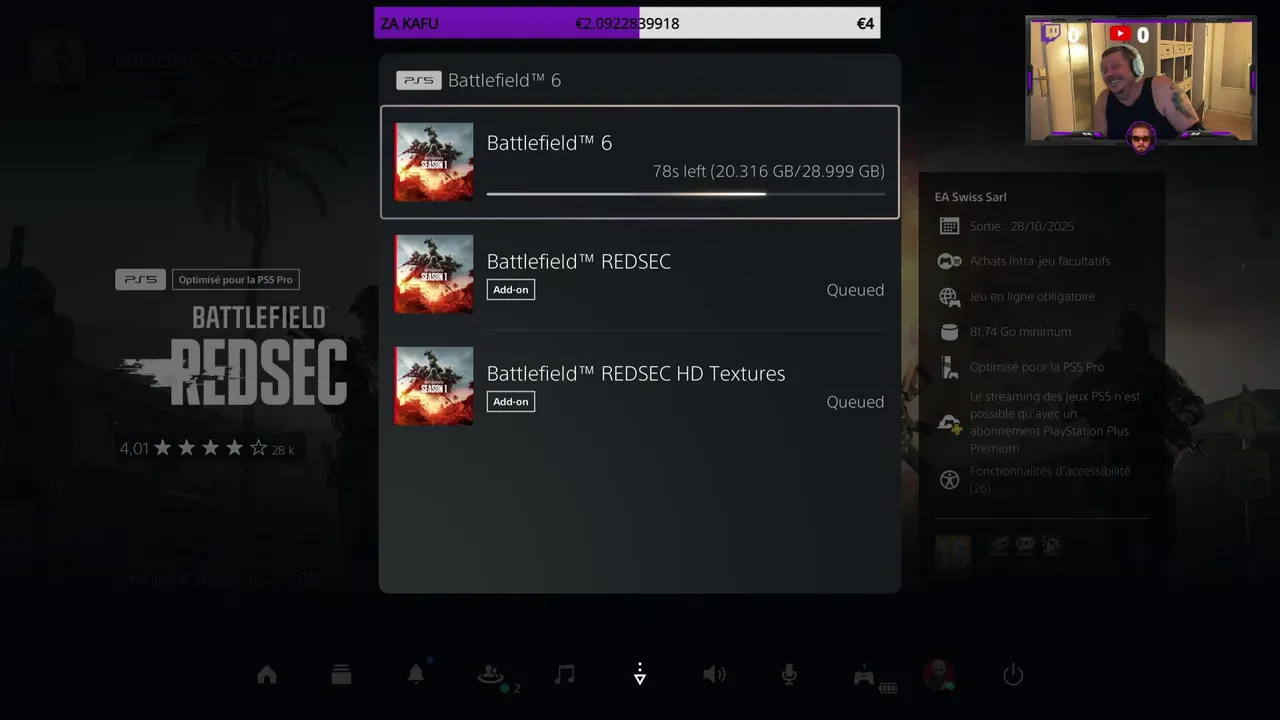Click 'Jeu en ligne obligatoire' text
This screenshot has height=720, width=1280.
point(1032,296)
